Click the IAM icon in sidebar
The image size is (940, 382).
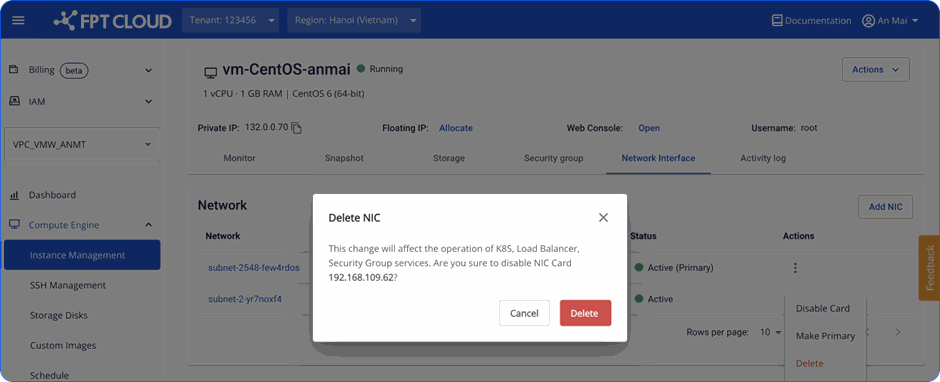click(x=14, y=101)
